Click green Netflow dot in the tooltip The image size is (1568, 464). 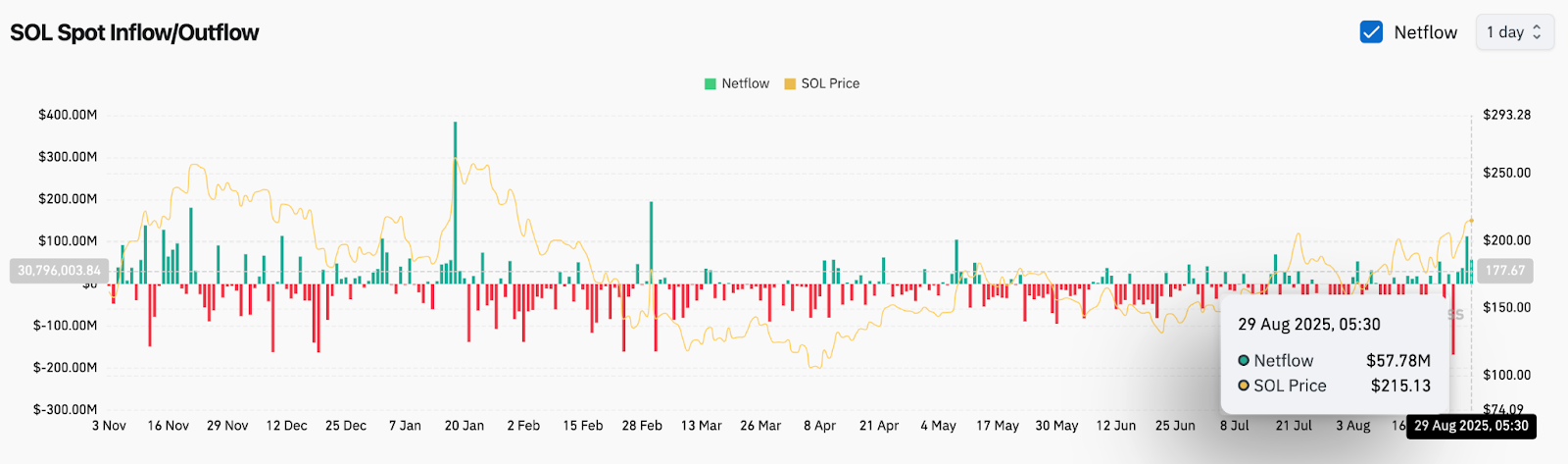coord(1244,360)
